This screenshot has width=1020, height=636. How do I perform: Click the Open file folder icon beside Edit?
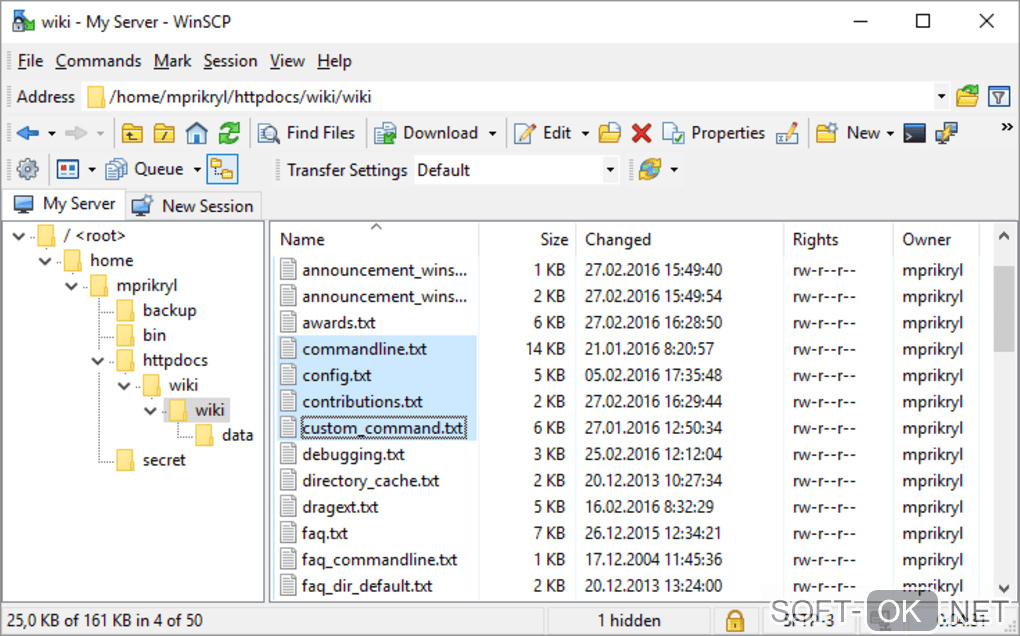pos(610,133)
